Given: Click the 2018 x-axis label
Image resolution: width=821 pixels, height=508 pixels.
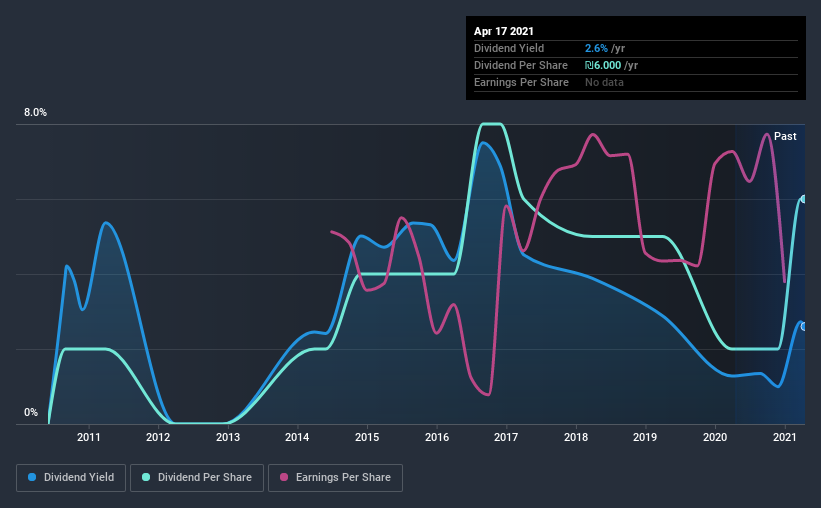Looking at the screenshot, I should point(576,437).
